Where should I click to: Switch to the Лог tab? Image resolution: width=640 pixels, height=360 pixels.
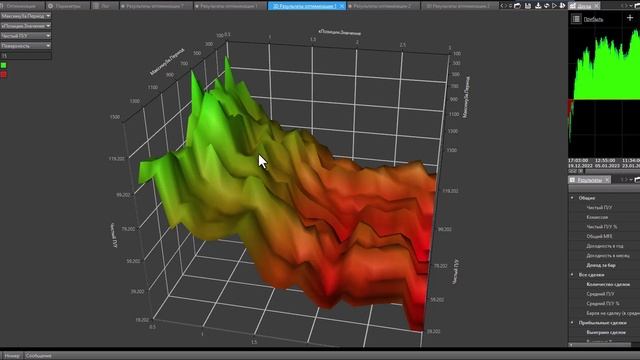click(x=104, y=6)
